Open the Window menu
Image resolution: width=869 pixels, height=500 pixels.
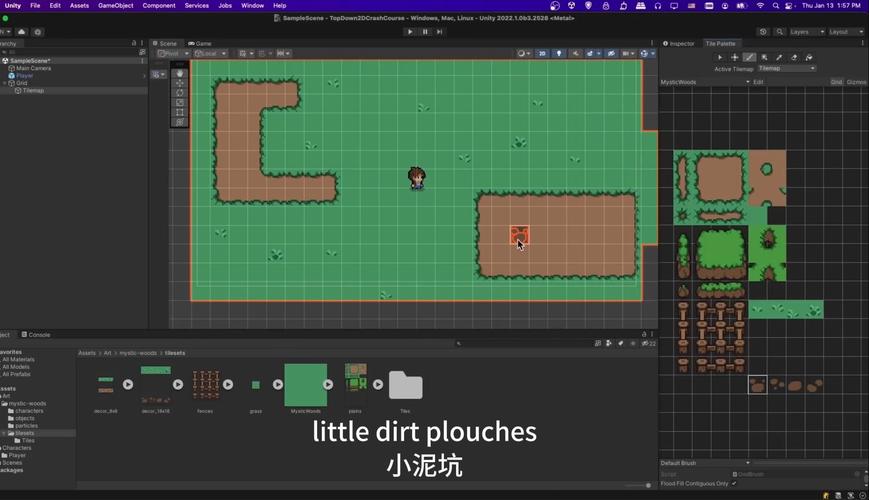252,6
